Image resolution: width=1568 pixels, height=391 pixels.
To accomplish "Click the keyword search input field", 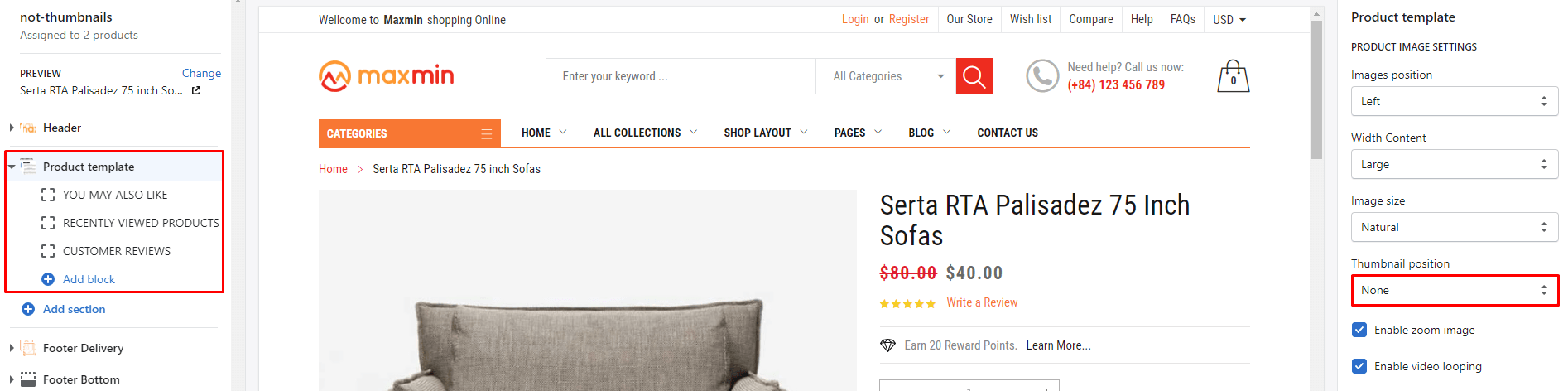I will (x=681, y=76).
